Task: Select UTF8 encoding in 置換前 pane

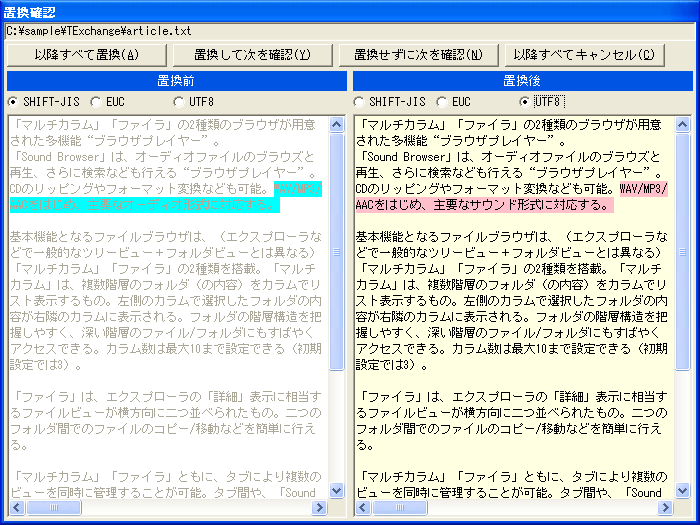Action: (194, 102)
